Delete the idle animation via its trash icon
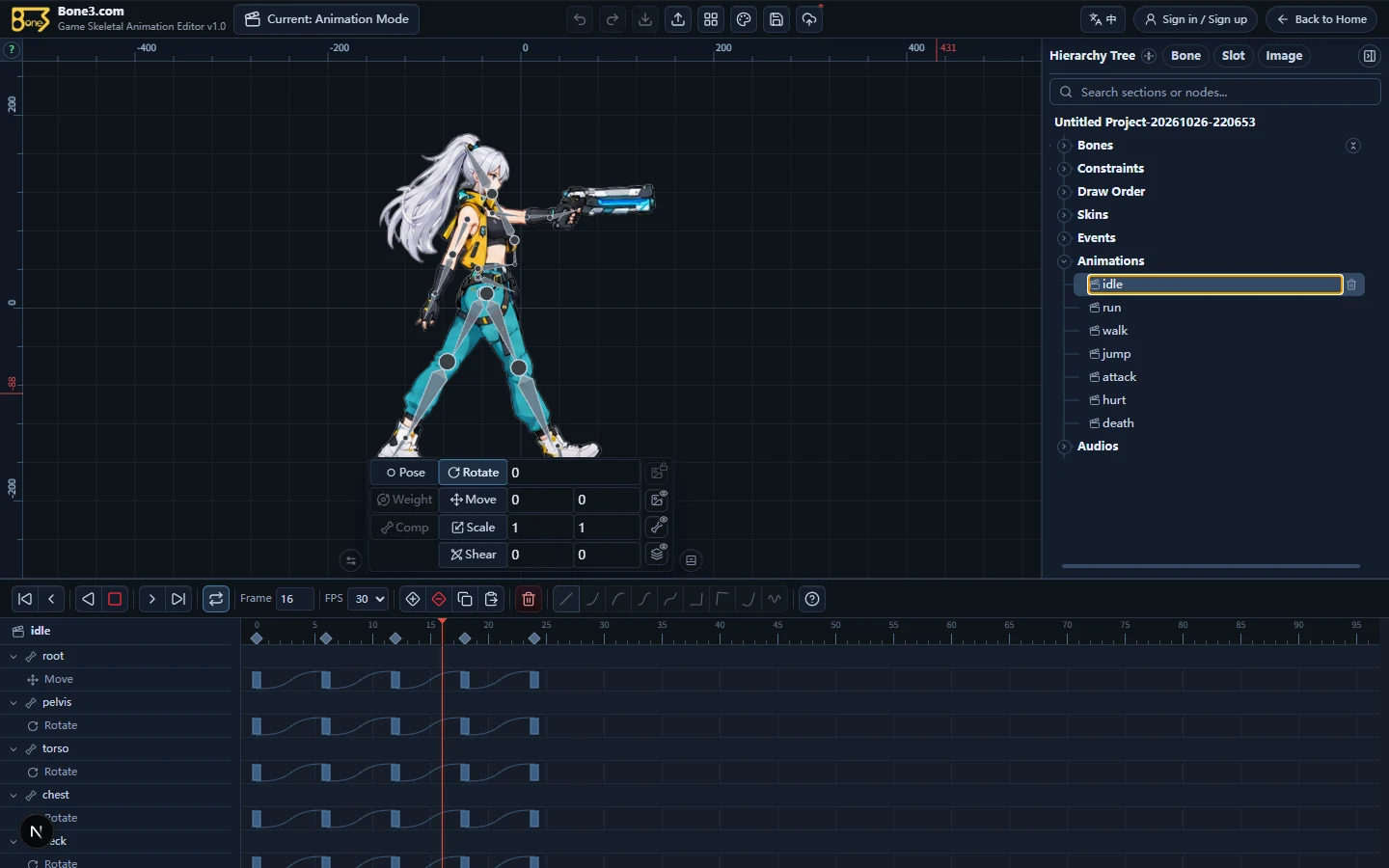Image resolution: width=1389 pixels, height=868 pixels. click(x=1351, y=285)
